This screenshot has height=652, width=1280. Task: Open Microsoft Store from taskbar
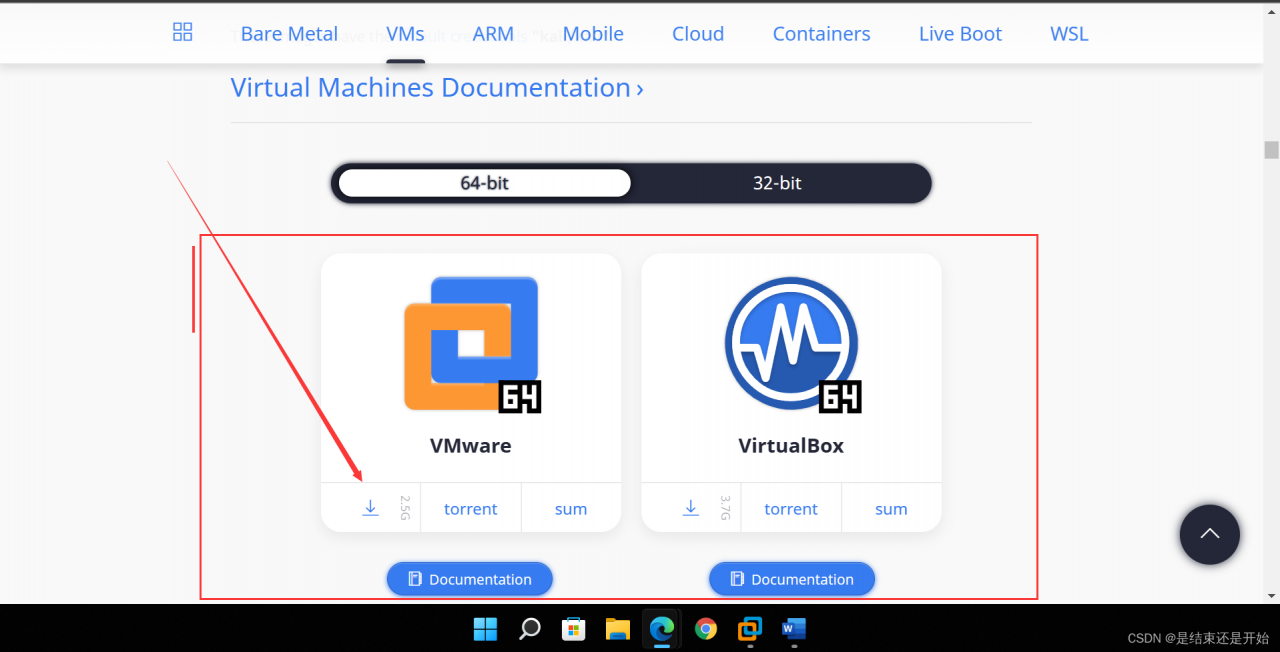(x=573, y=629)
